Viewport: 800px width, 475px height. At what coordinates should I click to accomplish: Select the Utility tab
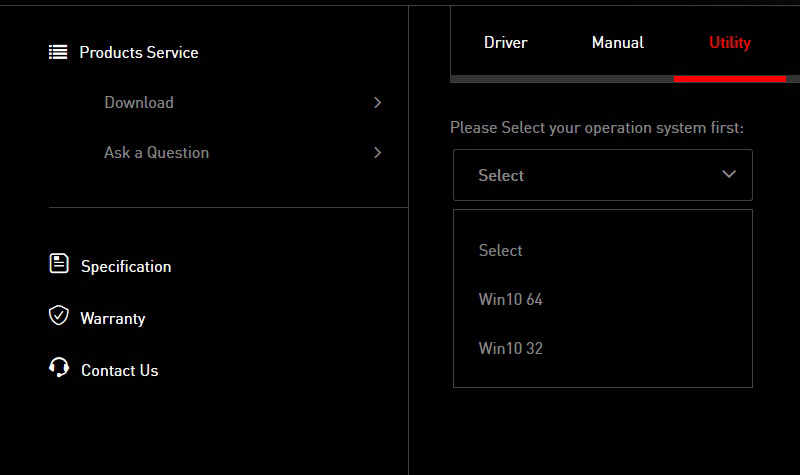click(729, 42)
